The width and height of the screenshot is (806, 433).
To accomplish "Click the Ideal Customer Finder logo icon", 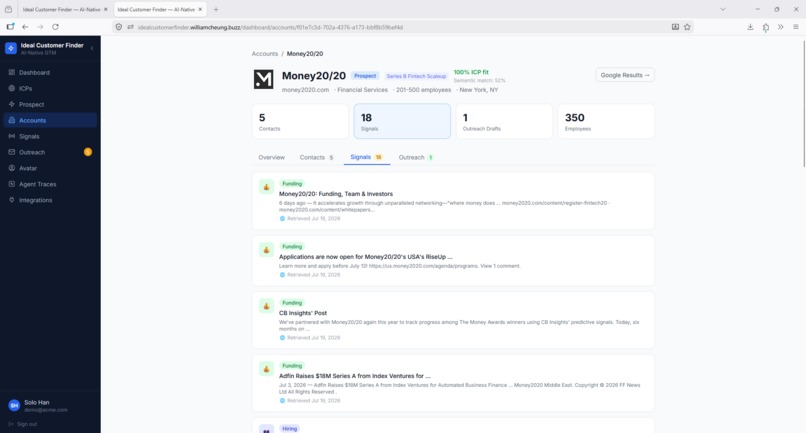I will (x=11, y=48).
